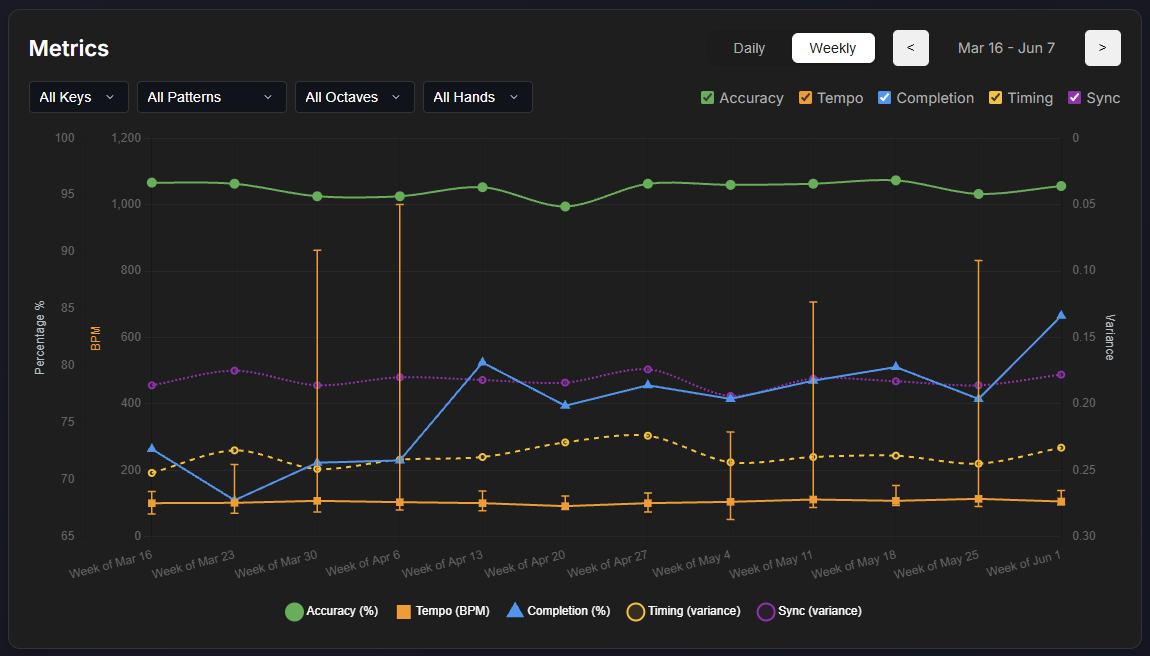
Task: Click the Timing point for Week of Mar 16
Action: pos(152,473)
